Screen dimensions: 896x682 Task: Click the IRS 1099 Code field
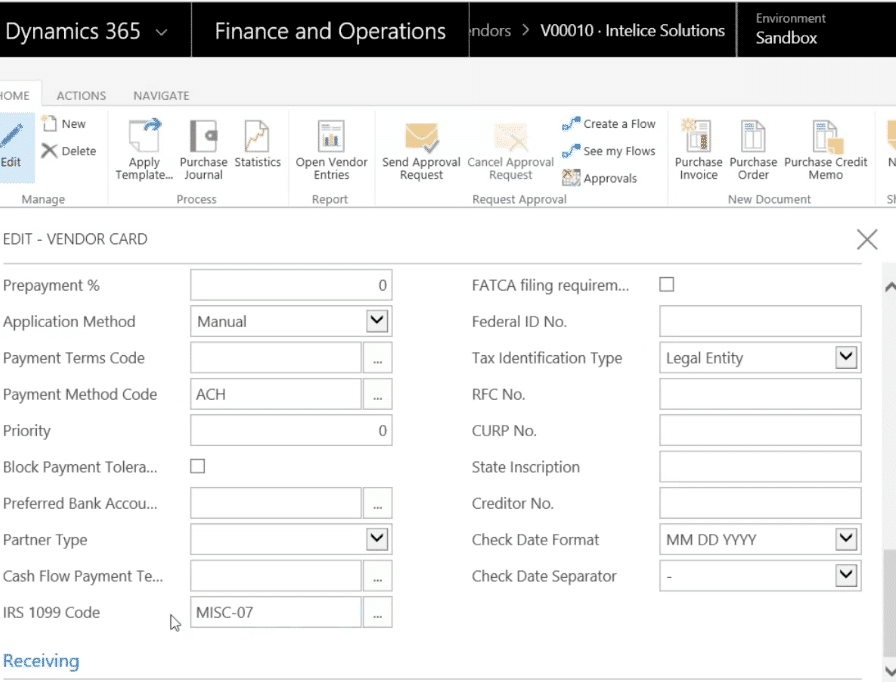pyautogui.click(x=276, y=612)
